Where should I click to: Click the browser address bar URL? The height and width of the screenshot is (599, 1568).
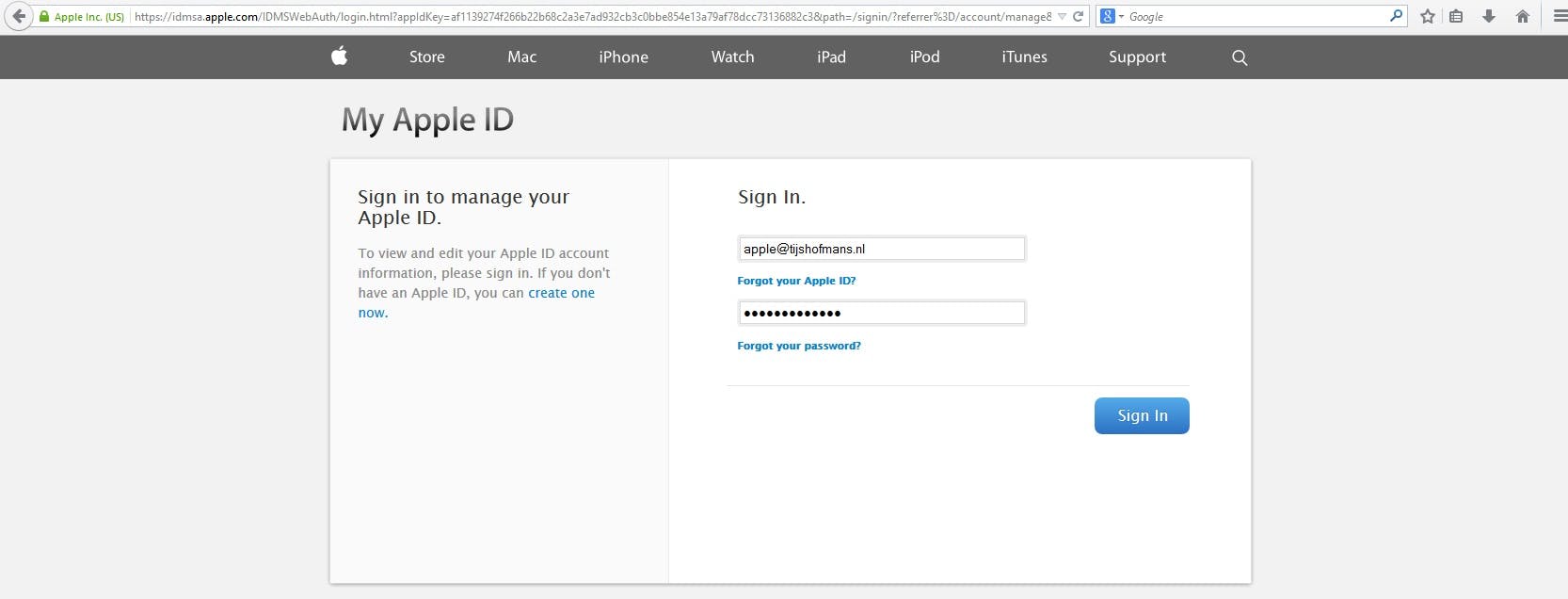tap(593, 16)
